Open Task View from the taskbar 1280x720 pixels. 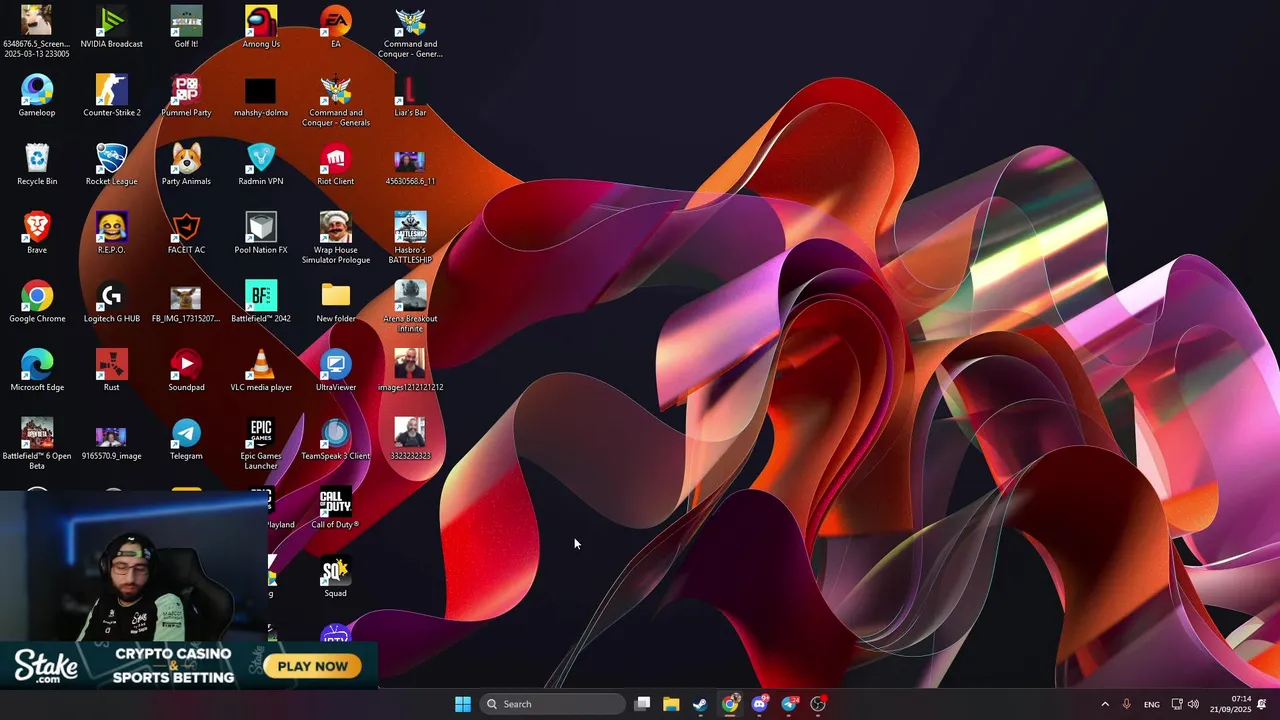[643, 704]
